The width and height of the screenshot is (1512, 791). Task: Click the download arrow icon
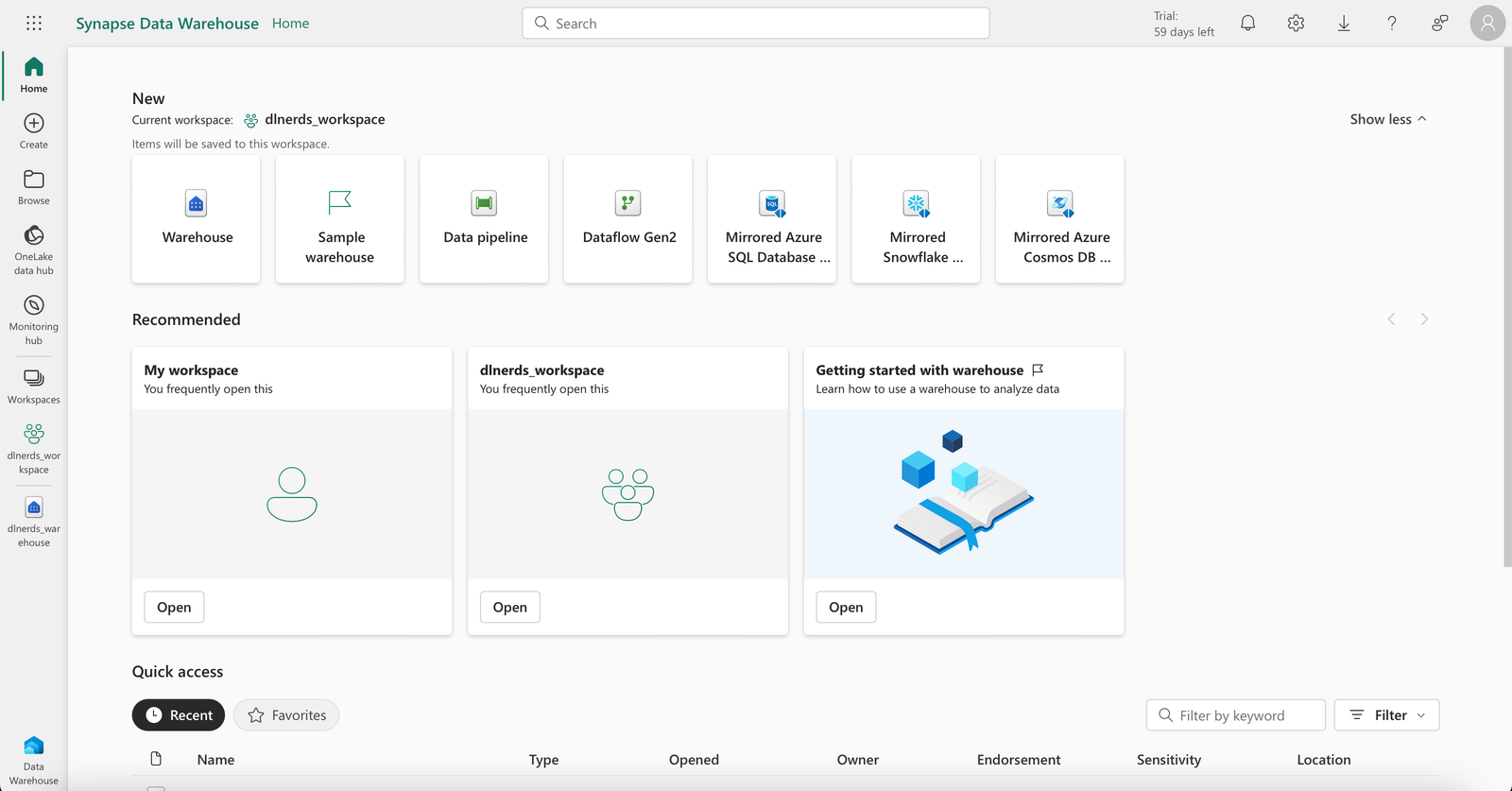point(1344,23)
